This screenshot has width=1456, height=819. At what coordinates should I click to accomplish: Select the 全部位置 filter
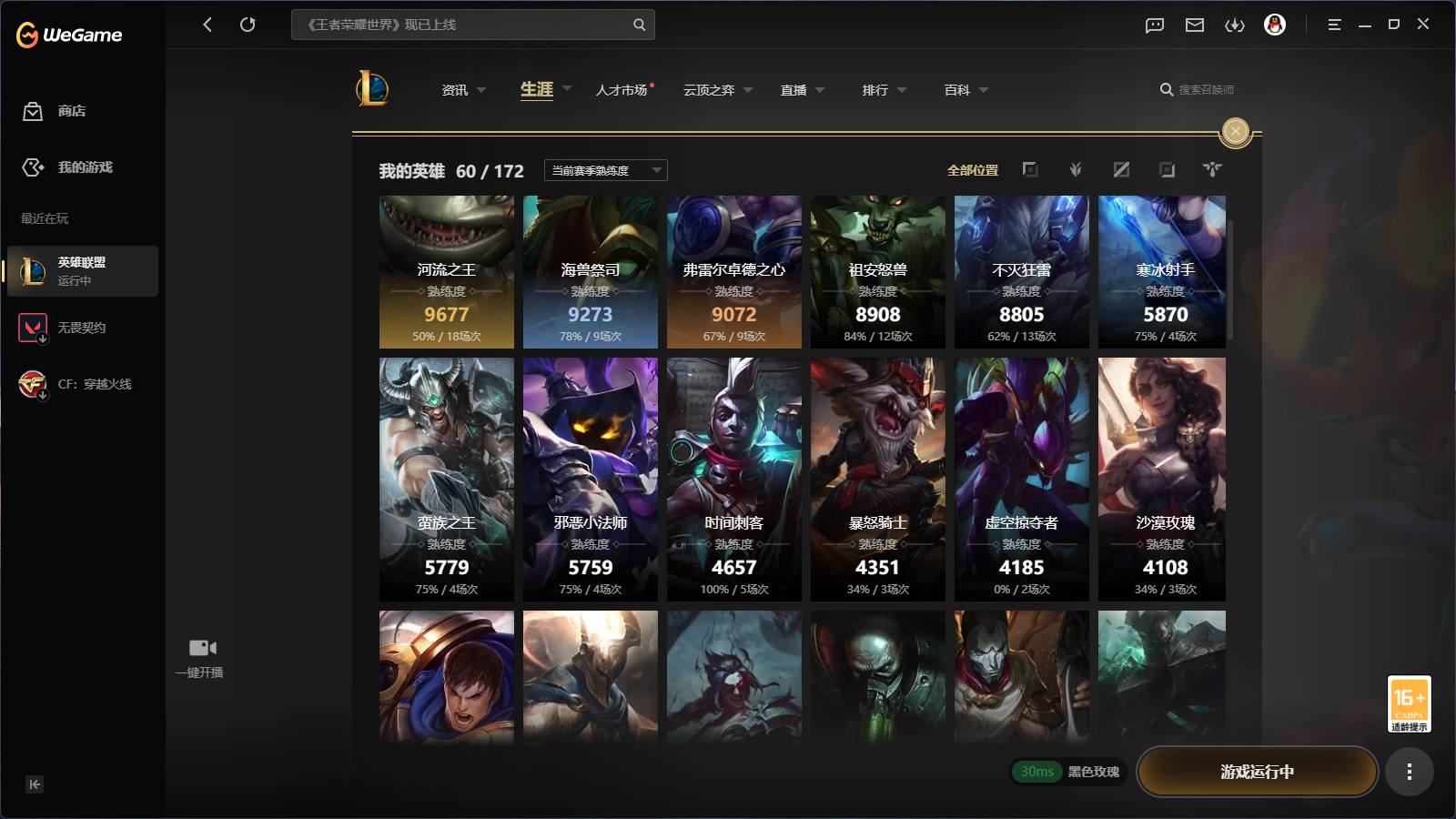[x=973, y=170]
